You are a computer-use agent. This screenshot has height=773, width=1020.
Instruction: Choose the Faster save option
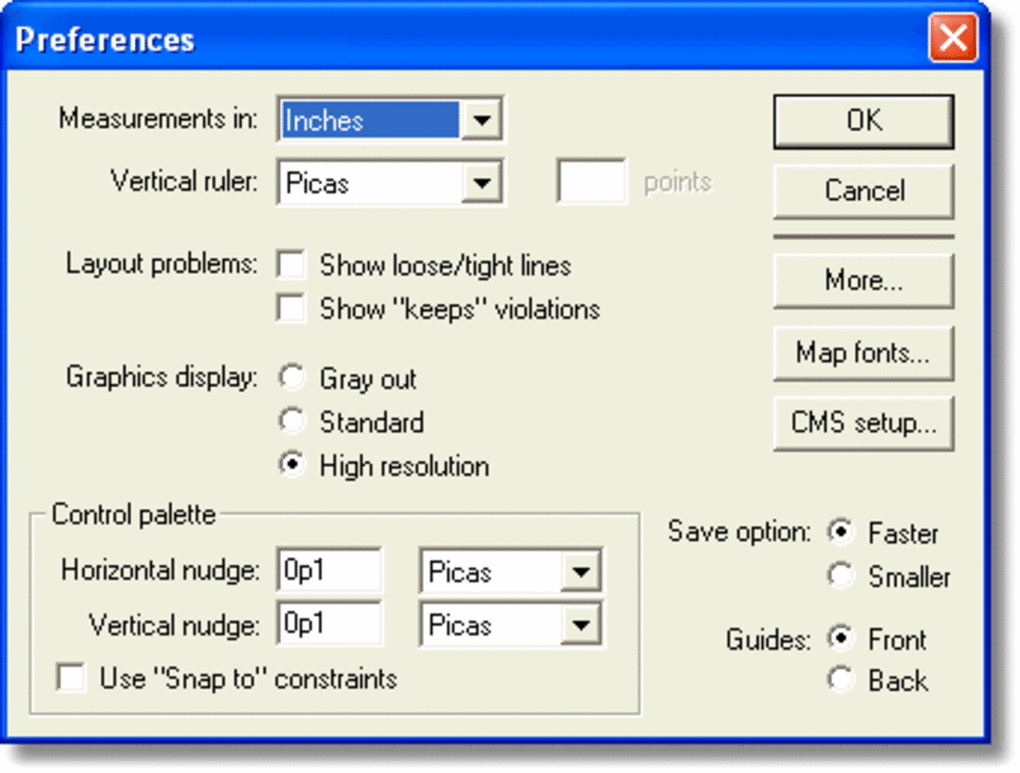pyautogui.click(x=841, y=531)
